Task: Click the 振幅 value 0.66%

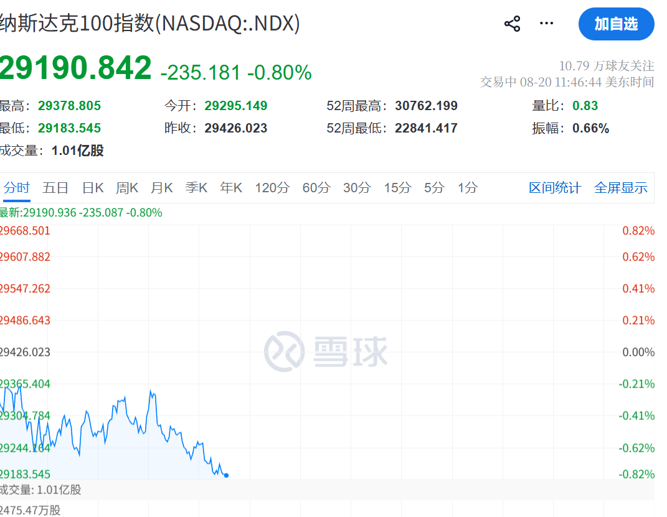Action: pos(590,128)
